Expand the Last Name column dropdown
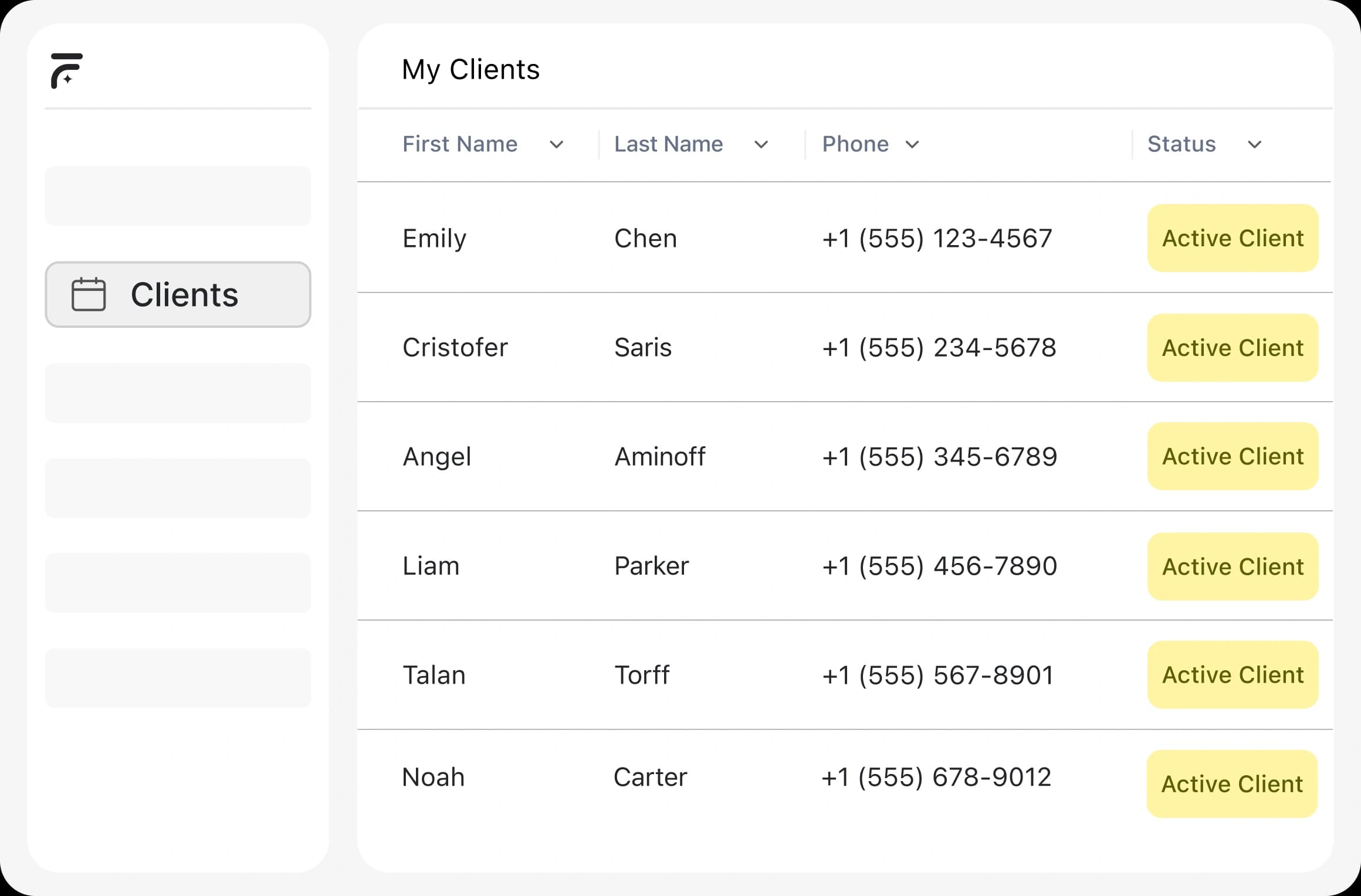Screen dimensions: 1361x896 click(x=761, y=145)
